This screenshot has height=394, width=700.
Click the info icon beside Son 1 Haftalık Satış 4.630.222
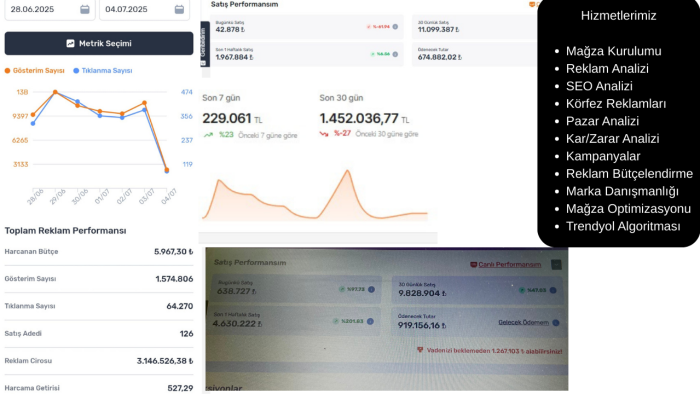pos(370,321)
